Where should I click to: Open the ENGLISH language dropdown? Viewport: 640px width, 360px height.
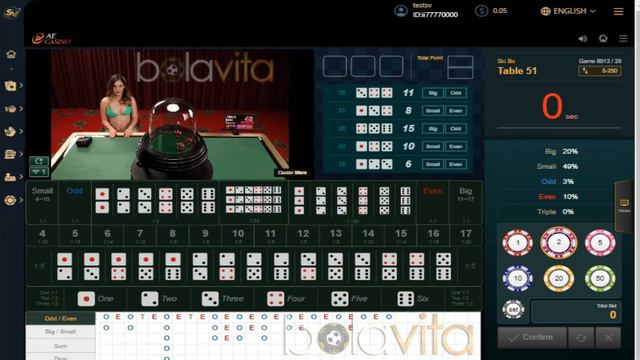point(568,11)
